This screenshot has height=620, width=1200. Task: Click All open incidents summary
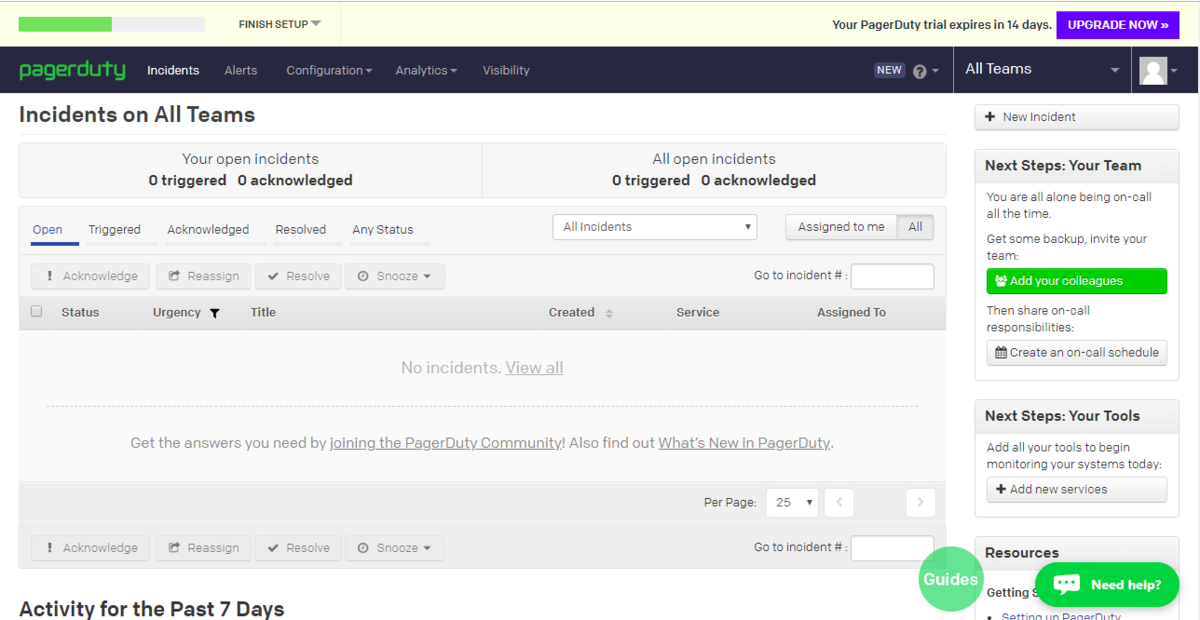(x=714, y=170)
